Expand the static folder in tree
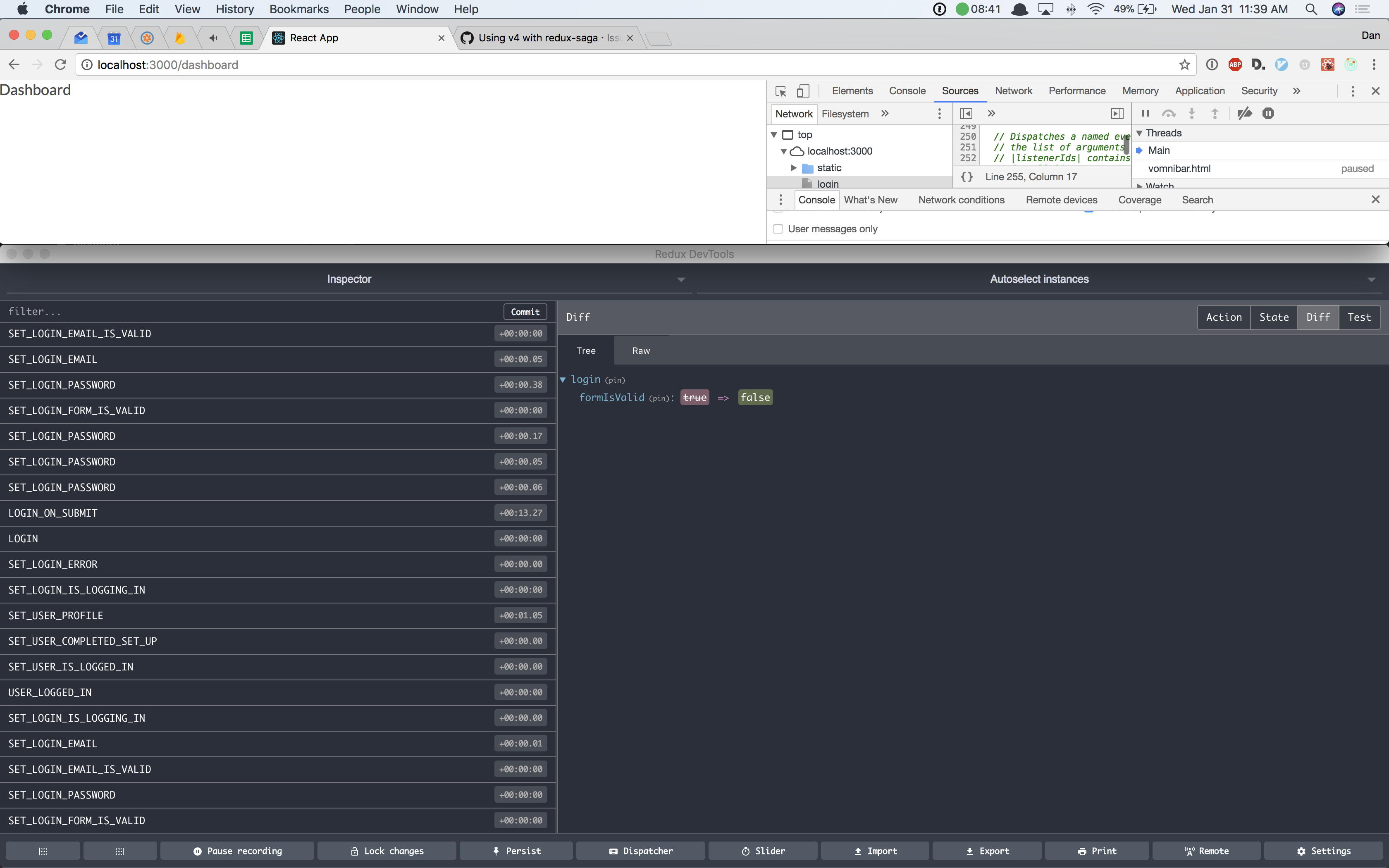Viewport: 1389px width, 868px height. click(x=794, y=168)
